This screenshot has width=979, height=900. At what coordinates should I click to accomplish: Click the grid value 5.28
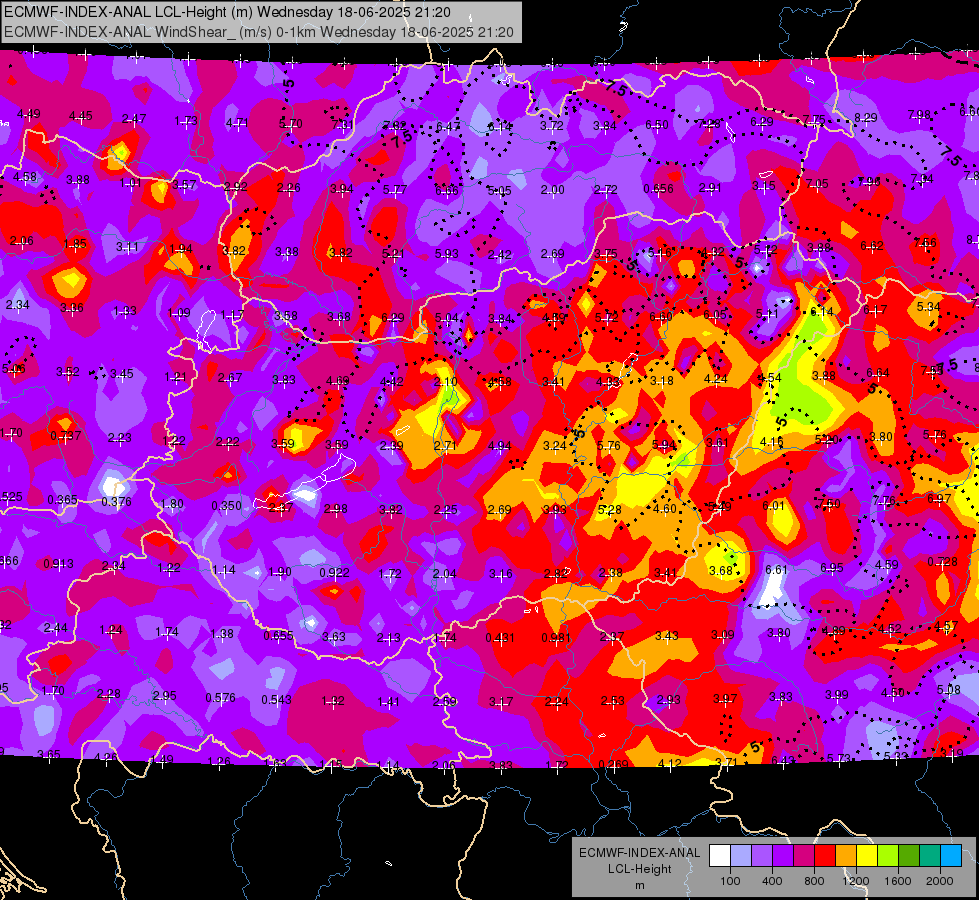pyautogui.click(x=609, y=509)
